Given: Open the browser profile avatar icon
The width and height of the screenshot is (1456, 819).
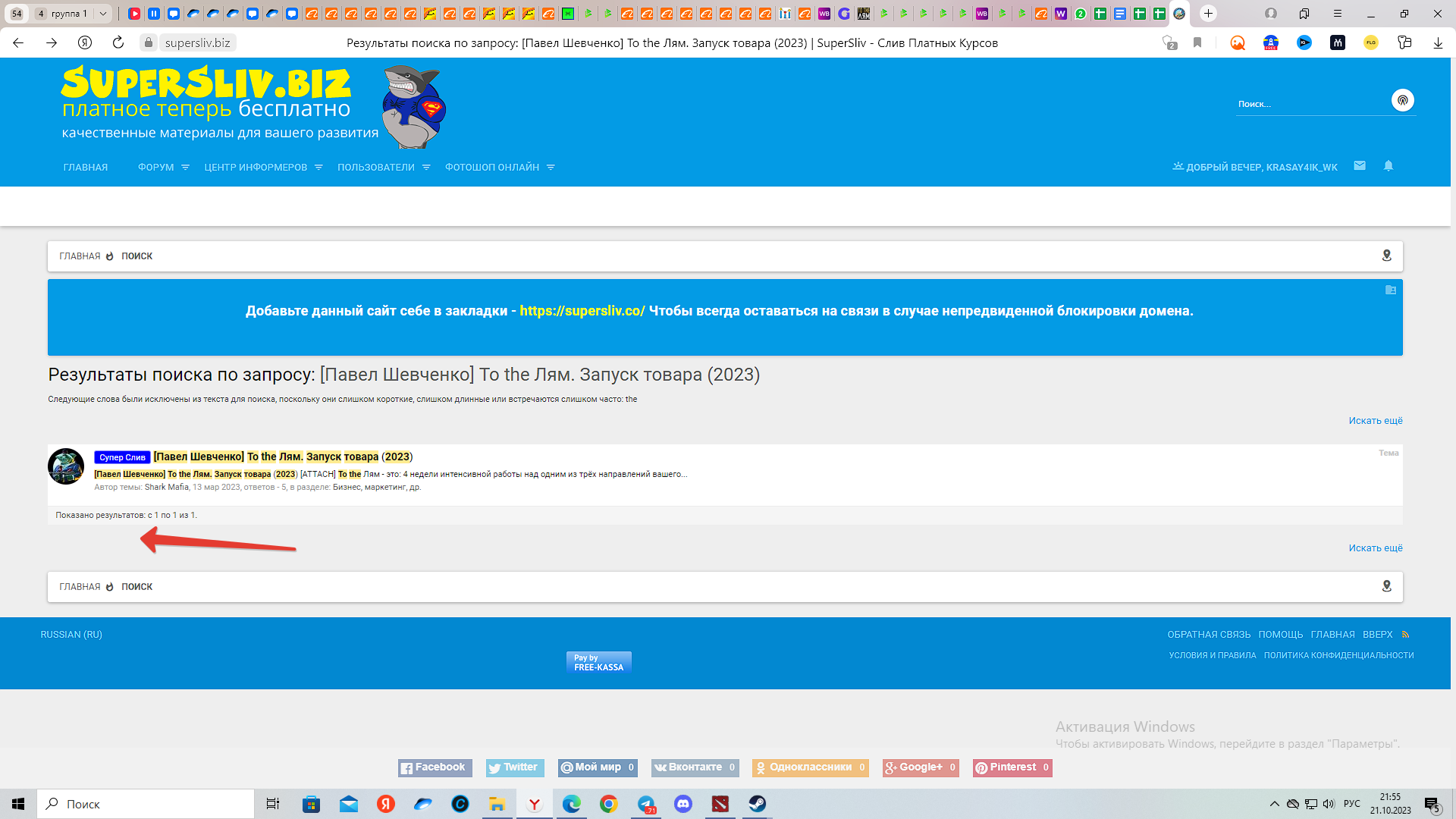Looking at the screenshot, I should [x=1271, y=14].
